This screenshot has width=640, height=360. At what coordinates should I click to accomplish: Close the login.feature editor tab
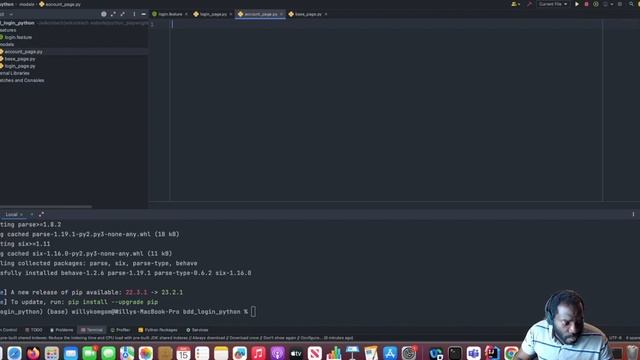point(187,14)
